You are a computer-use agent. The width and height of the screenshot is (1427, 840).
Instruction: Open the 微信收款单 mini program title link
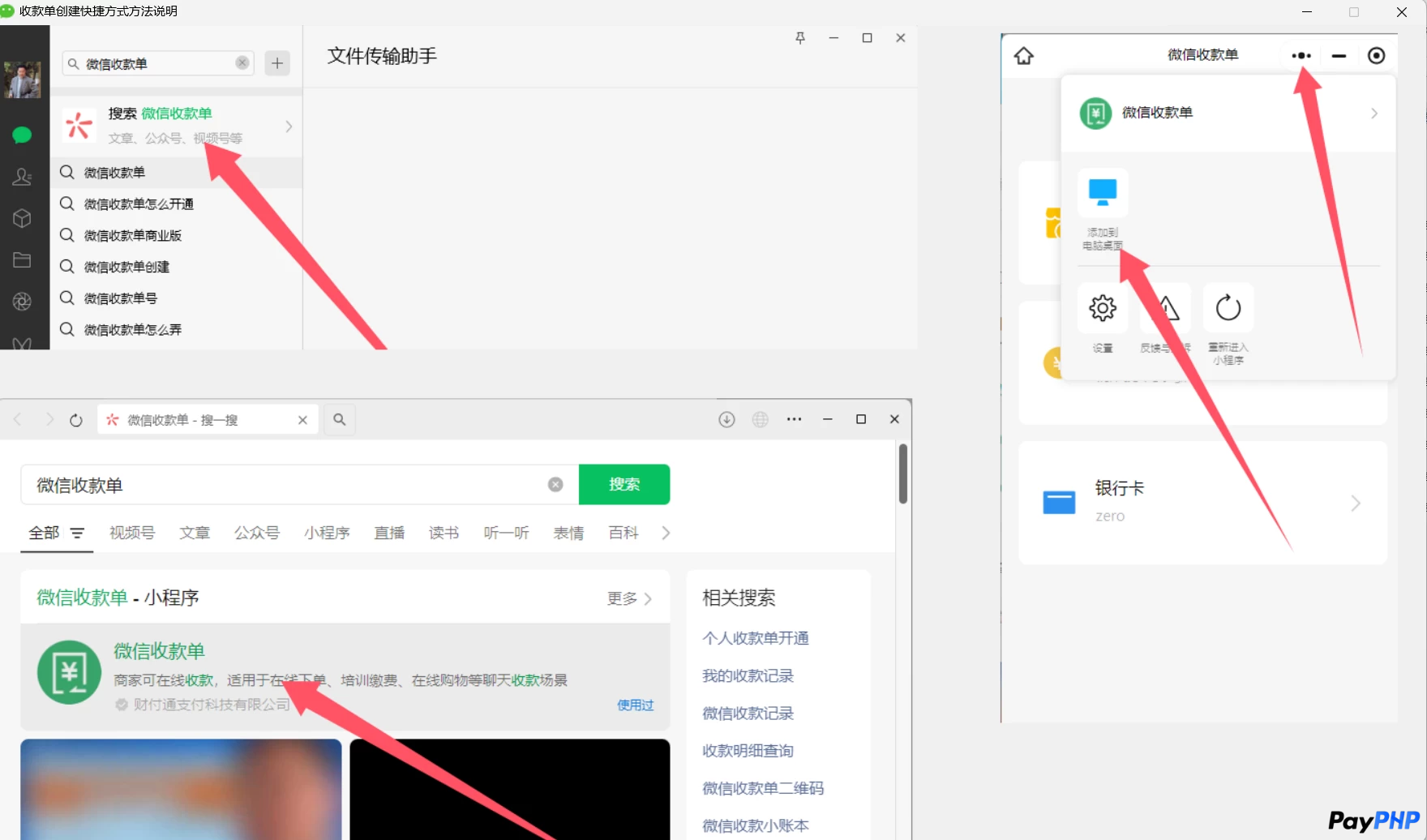click(159, 651)
